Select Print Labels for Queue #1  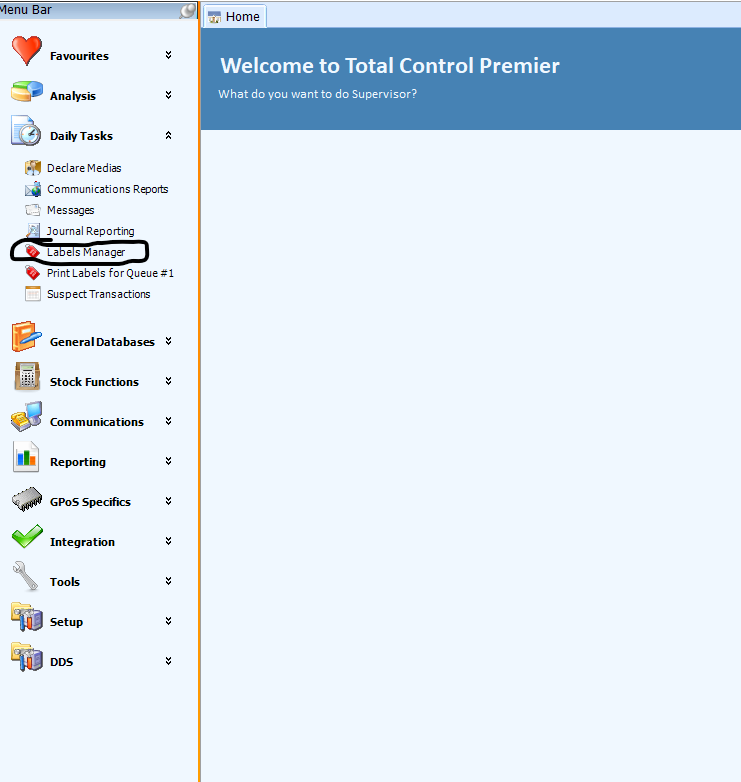(x=110, y=273)
